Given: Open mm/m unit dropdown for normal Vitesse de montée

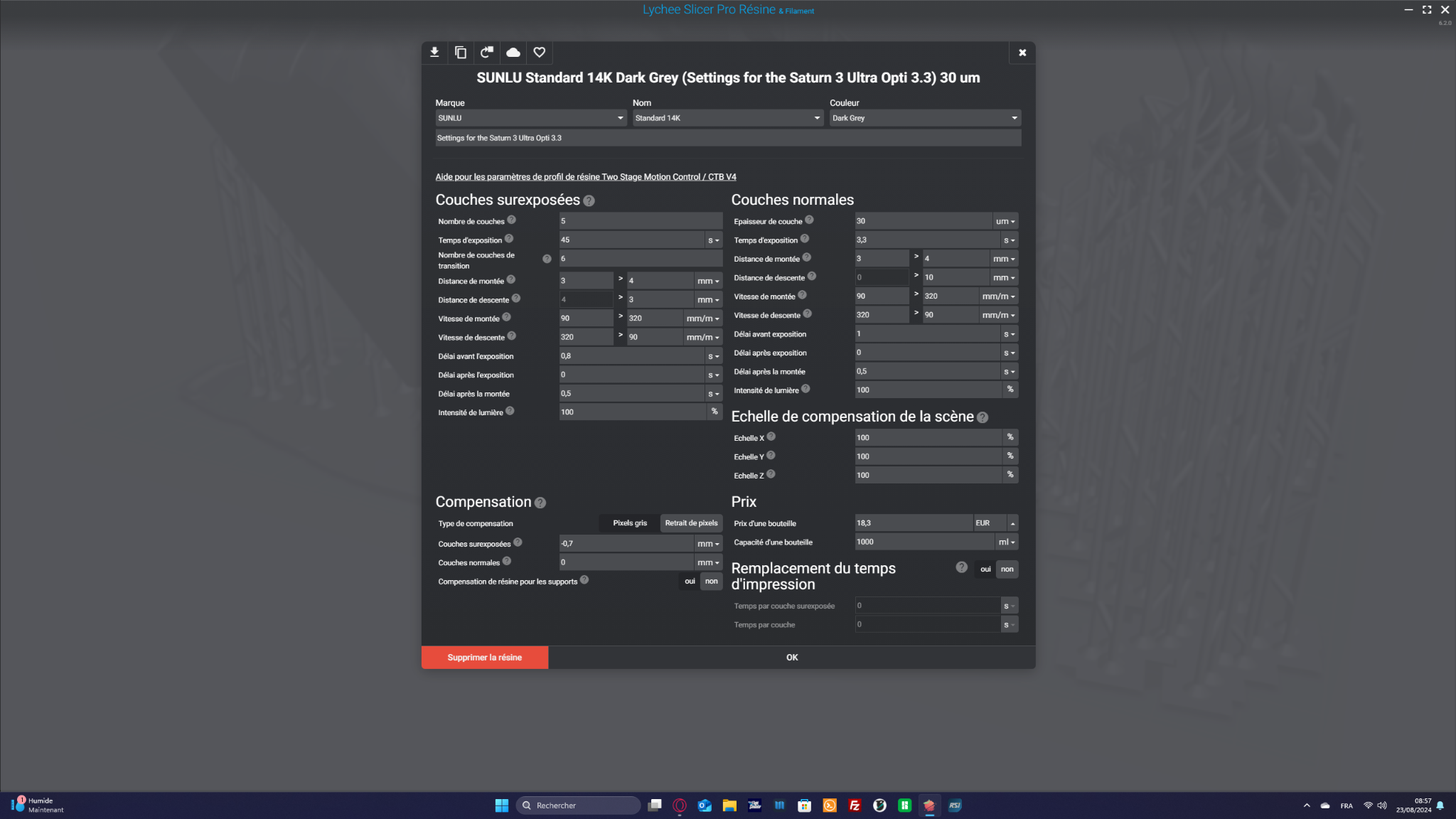Looking at the screenshot, I should 999,296.
